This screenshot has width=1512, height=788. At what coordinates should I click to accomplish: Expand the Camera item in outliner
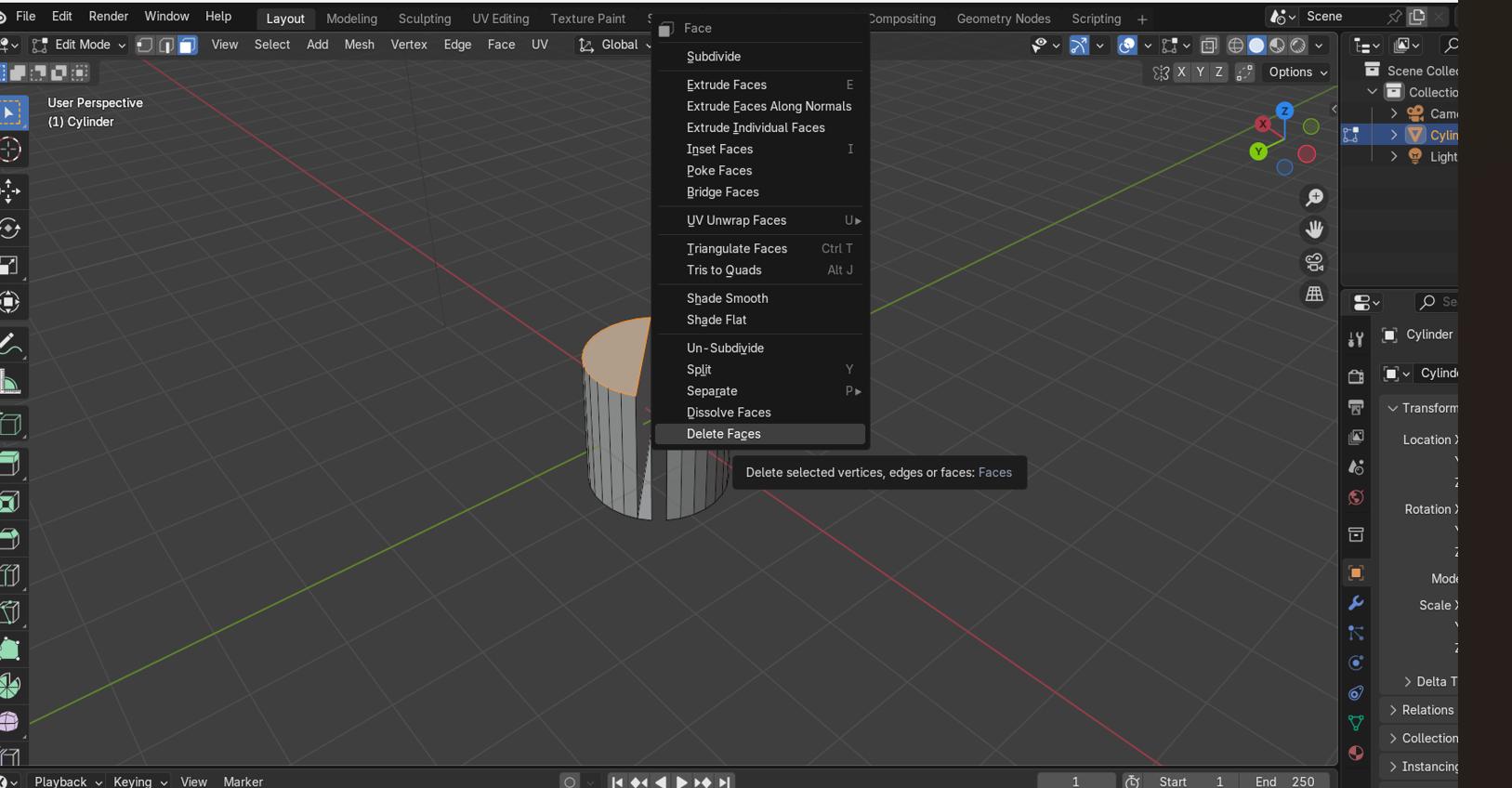pyautogui.click(x=1394, y=113)
